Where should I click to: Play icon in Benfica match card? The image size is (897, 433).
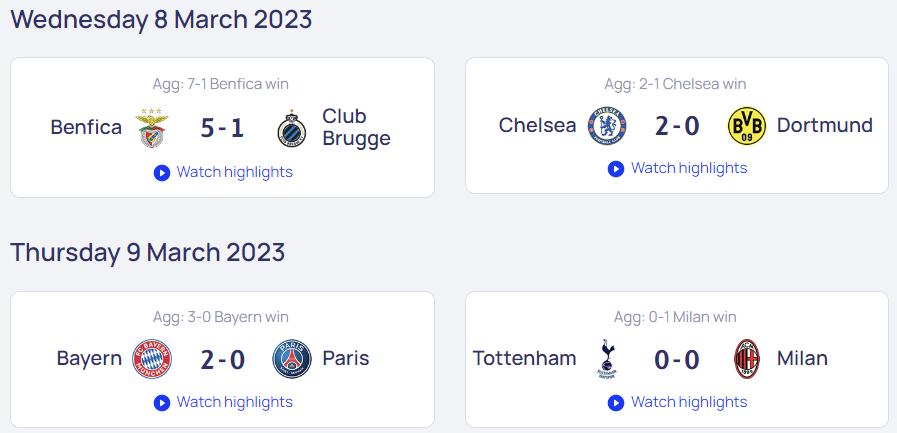(x=162, y=173)
